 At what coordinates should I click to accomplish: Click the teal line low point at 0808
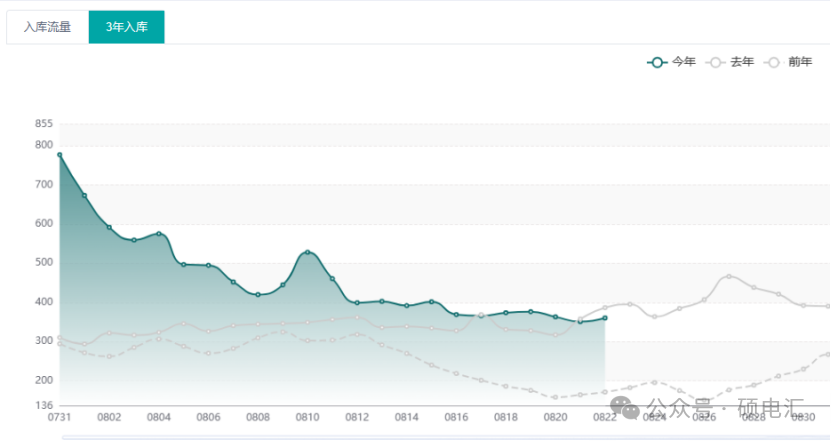pyautogui.click(x=258, y=295)
